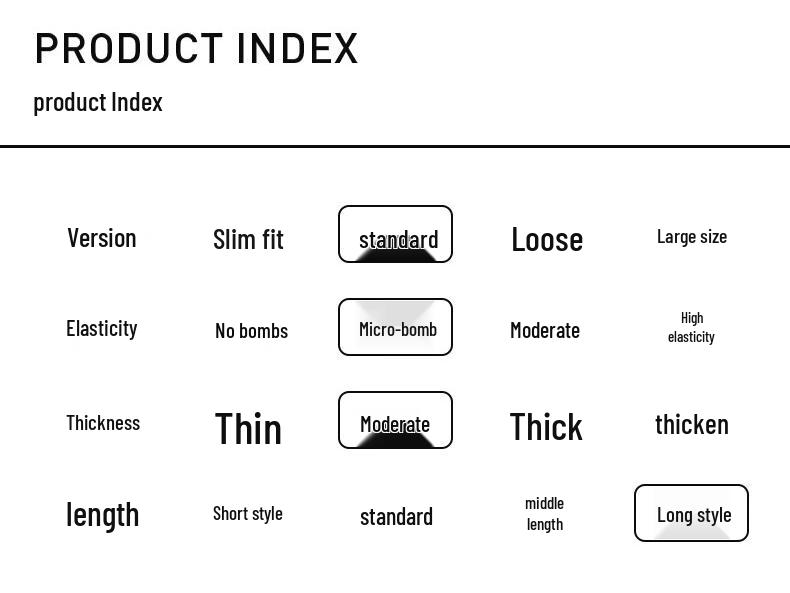
Task: Click the Elasticity row label
Action: [102, 329]
